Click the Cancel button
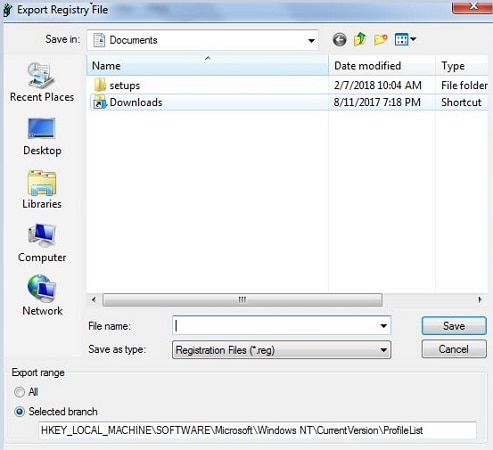This screenshot has height=450, width=493. pos(454,349)
